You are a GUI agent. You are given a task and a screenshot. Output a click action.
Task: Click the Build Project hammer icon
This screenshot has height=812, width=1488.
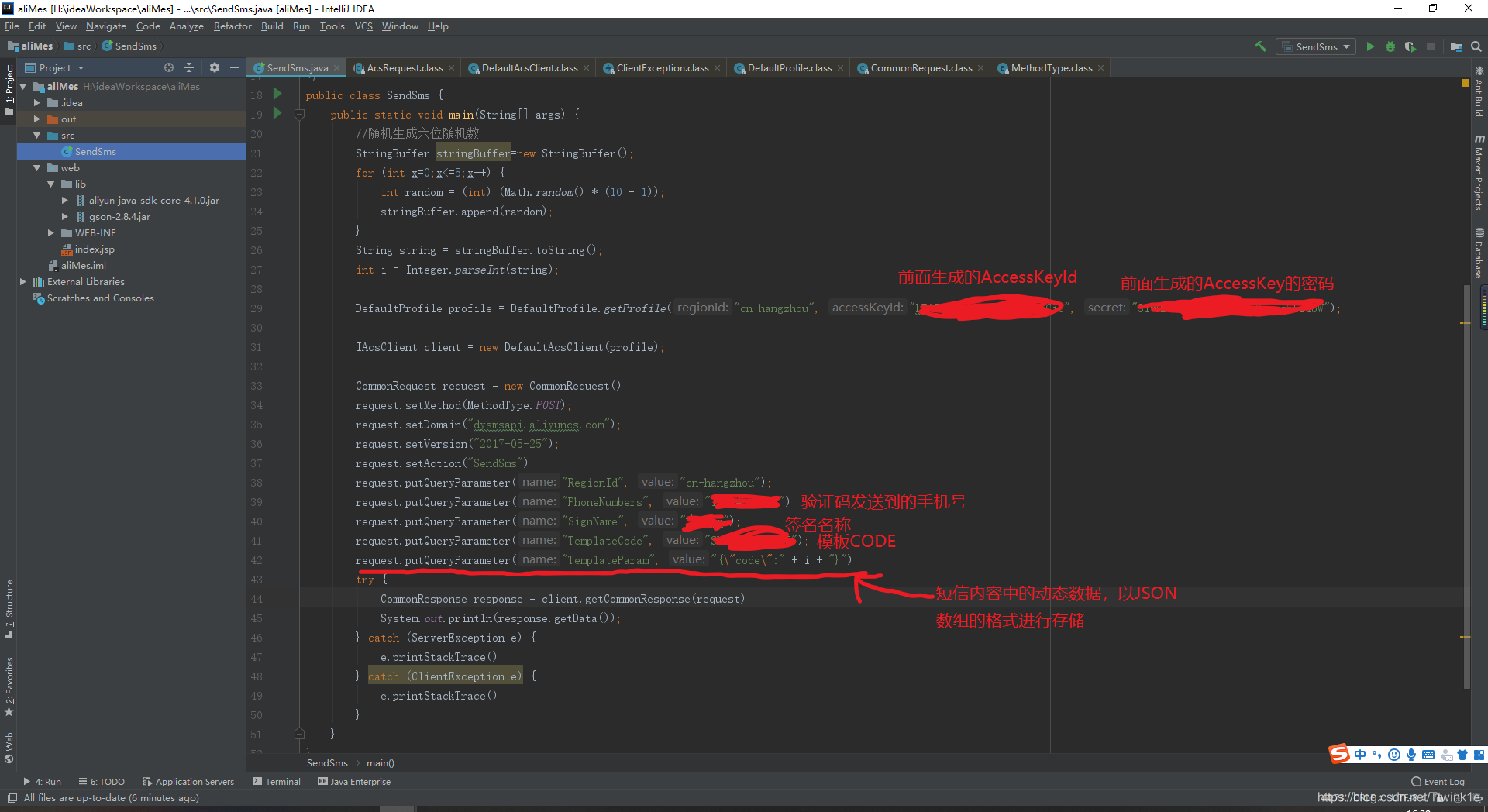1260,46
